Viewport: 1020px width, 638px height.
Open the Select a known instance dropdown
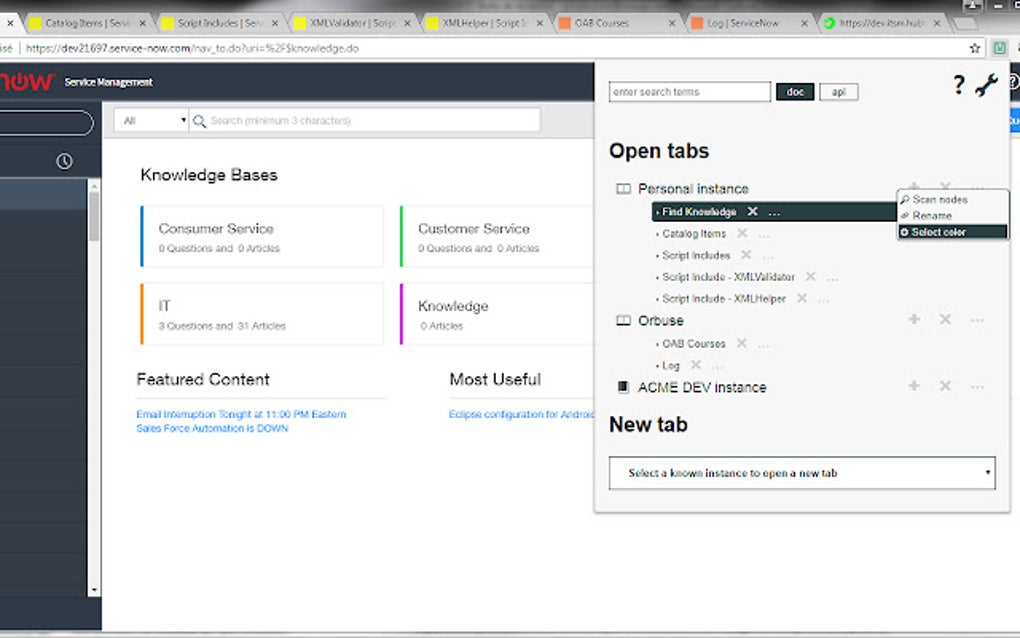(800, 473)
